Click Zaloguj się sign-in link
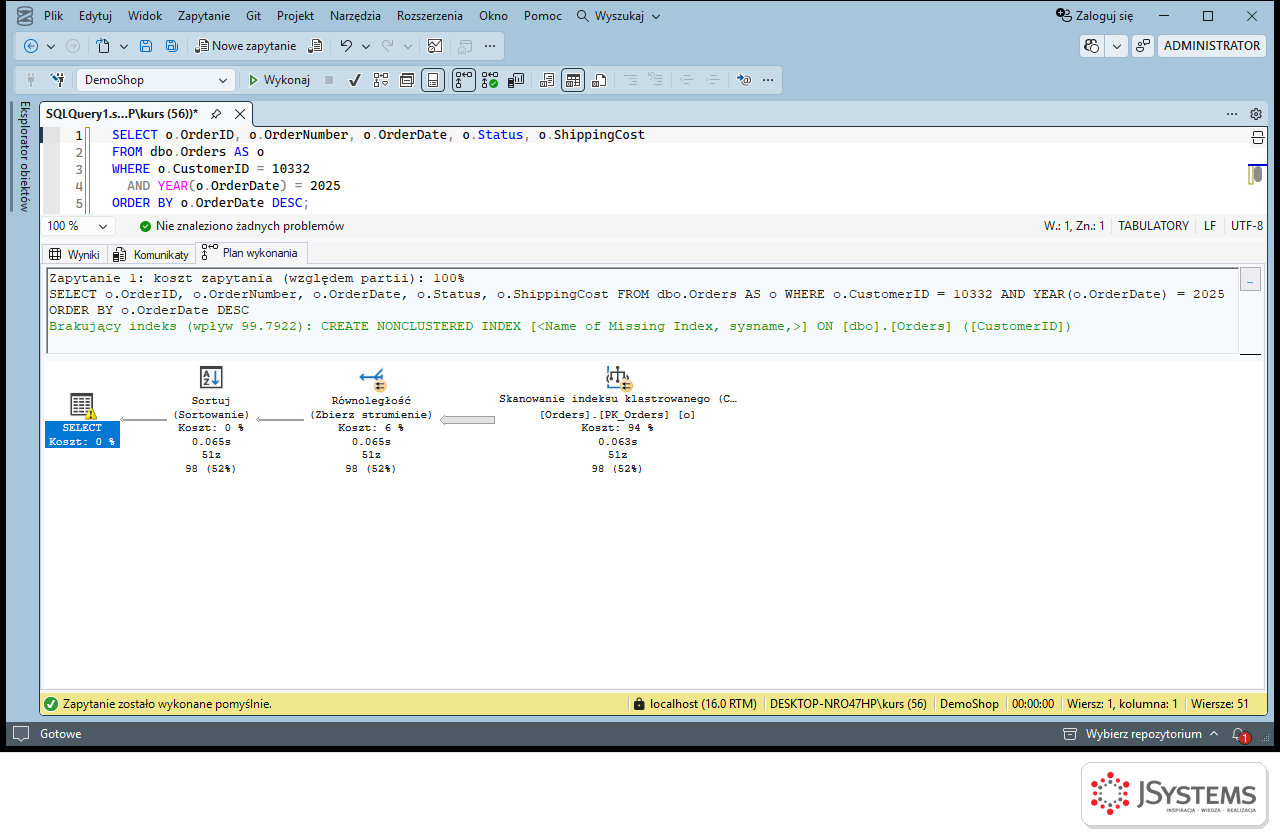 coord(1095,16)
